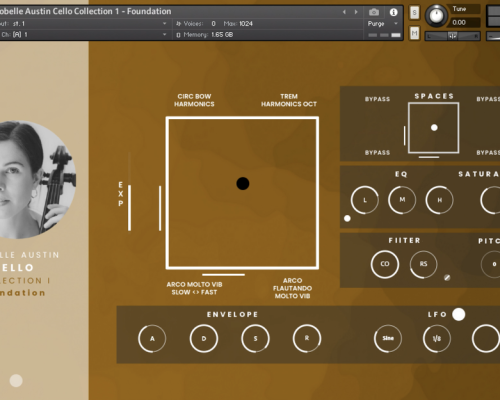Viewport: 500px width, 400px height.
Task: Toggle the LFO on/off white dot
Action: click(x=459, y=314)
